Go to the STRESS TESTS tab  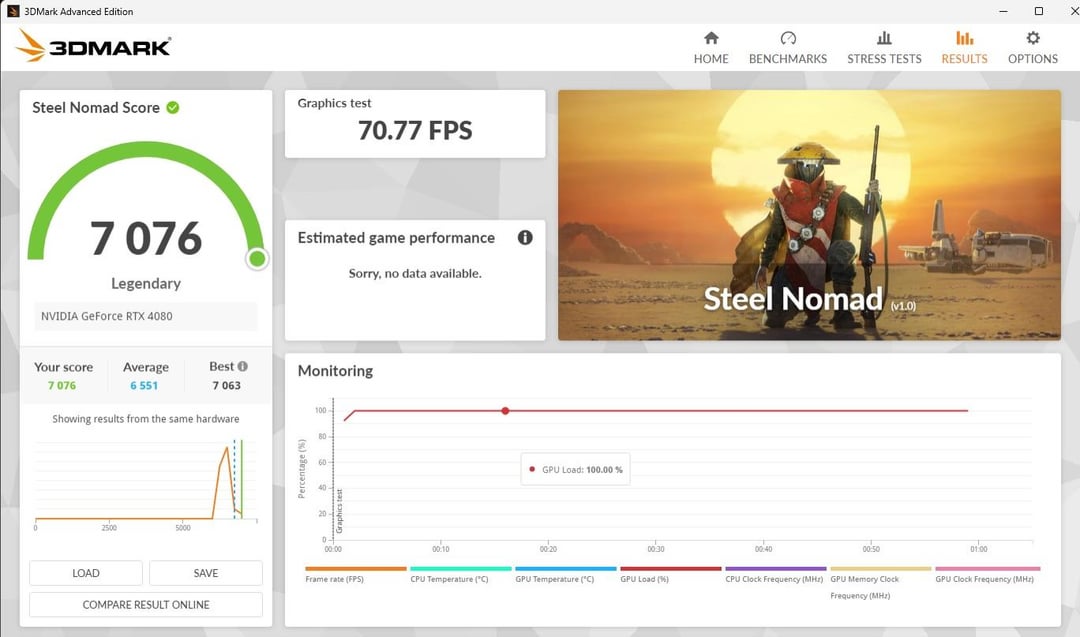pyautogui.click(x=884, y=48)
